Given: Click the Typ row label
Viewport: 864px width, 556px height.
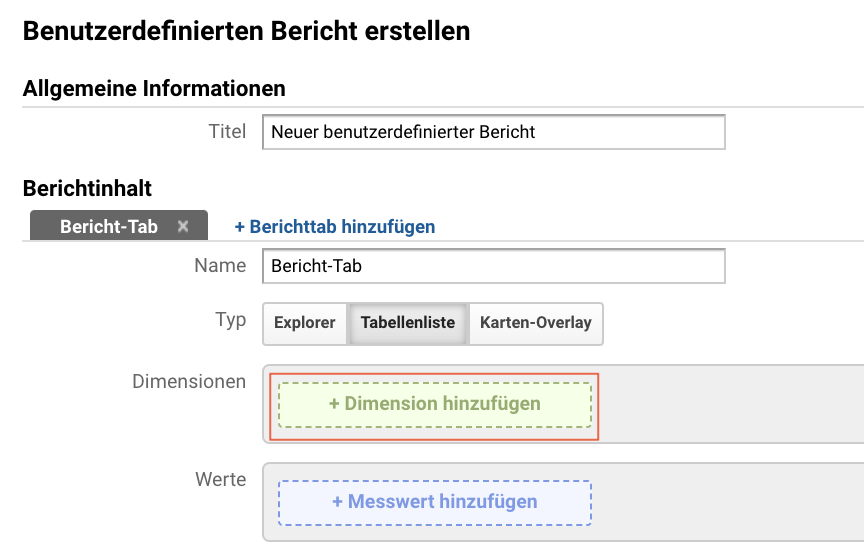Looking at the screenshot, I should coord(230,320).
